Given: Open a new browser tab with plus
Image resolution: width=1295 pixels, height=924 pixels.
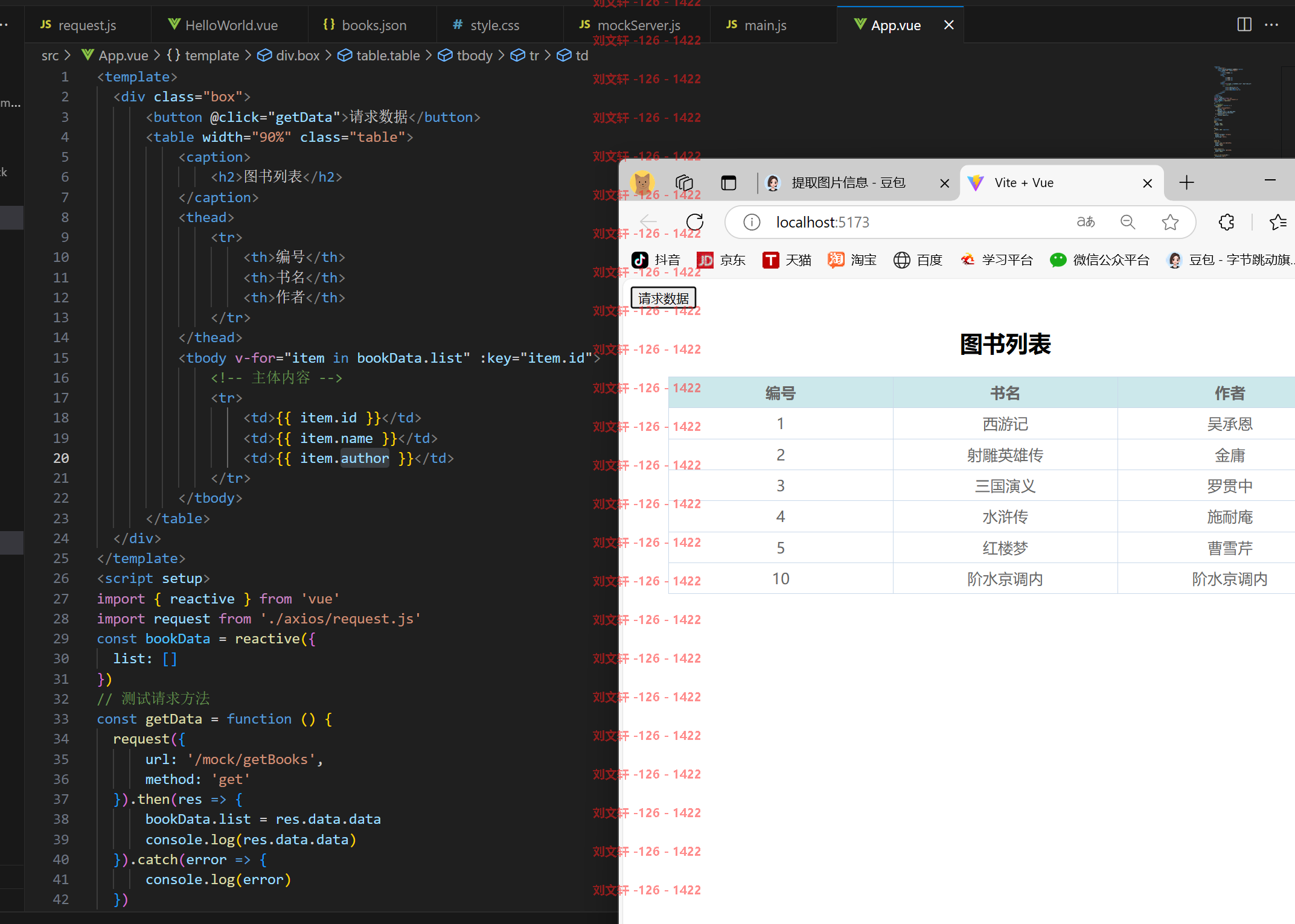Looking at the screenshot, I should point(1187,182).
